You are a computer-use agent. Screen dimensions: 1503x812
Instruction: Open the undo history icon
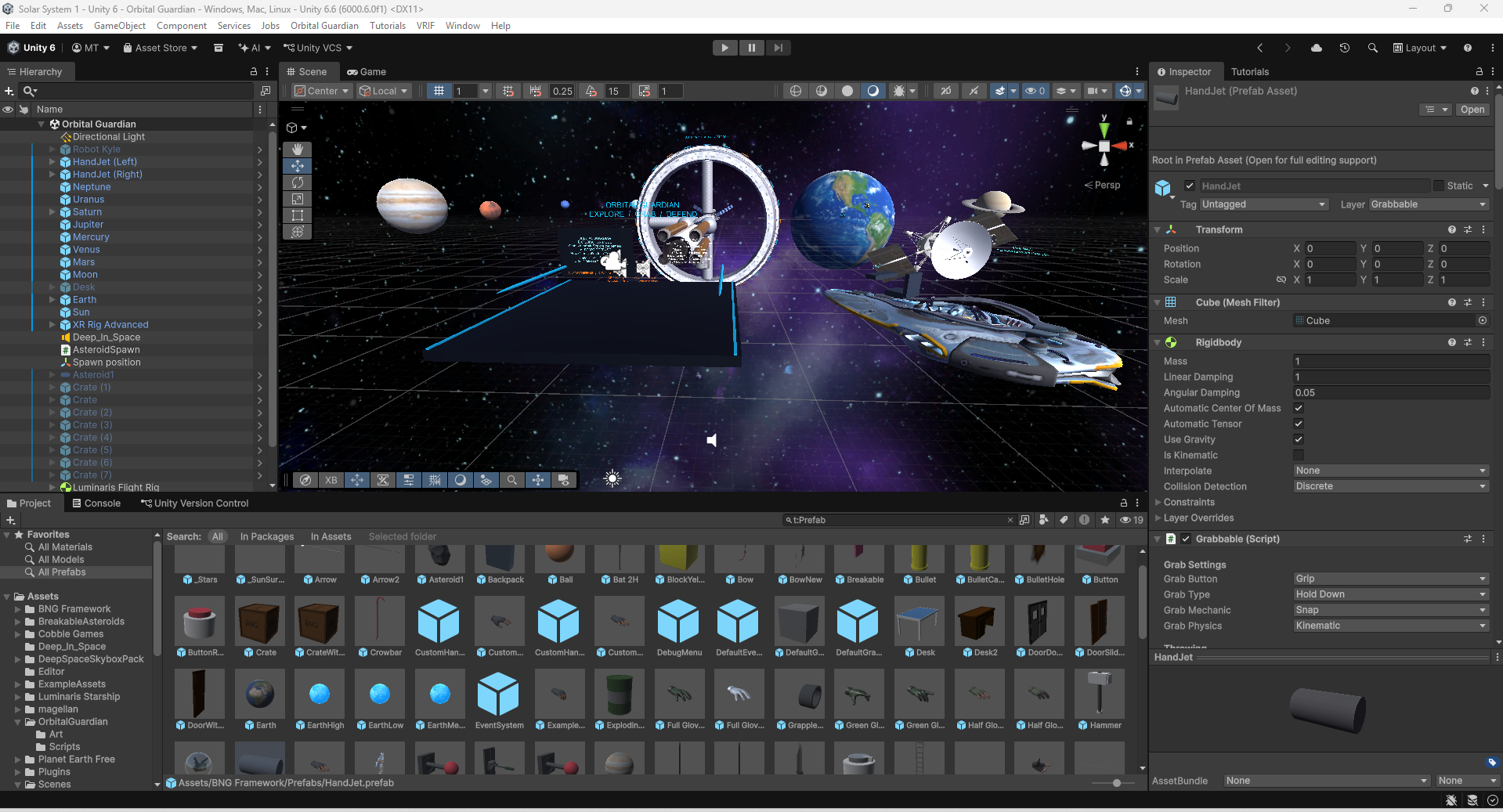pos(1345,48)
